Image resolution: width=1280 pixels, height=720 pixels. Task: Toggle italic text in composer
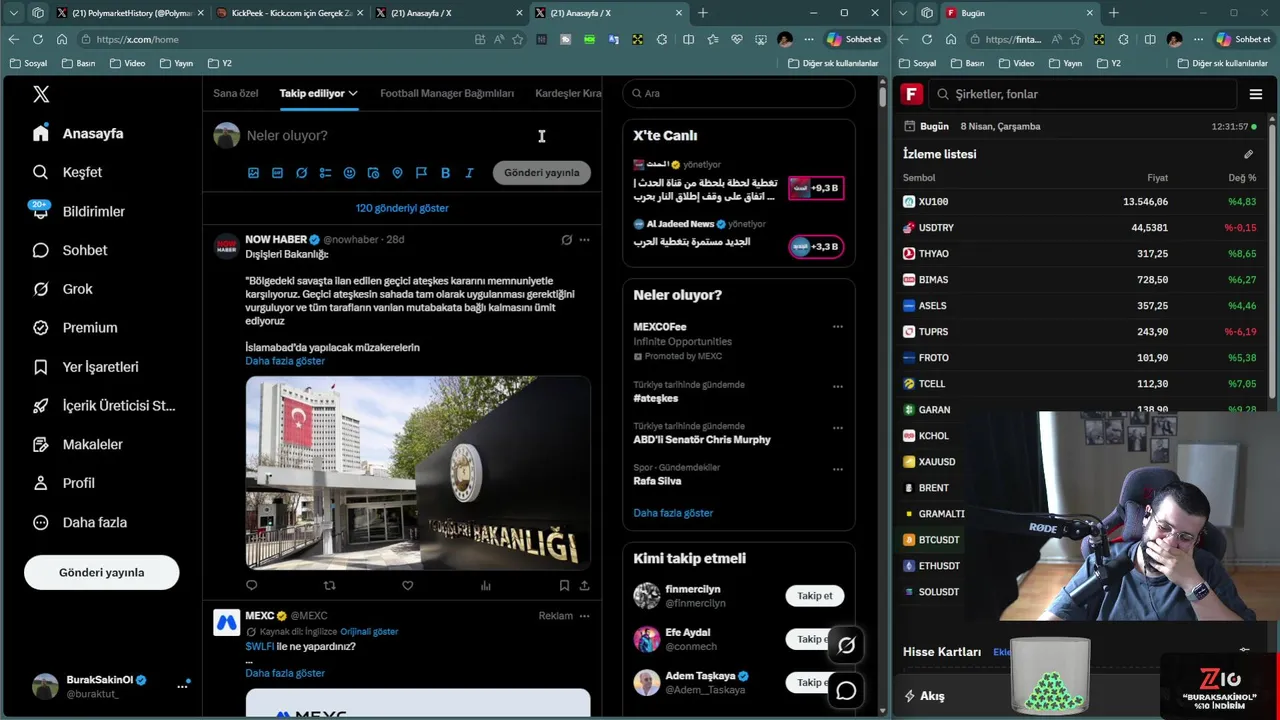469,173
